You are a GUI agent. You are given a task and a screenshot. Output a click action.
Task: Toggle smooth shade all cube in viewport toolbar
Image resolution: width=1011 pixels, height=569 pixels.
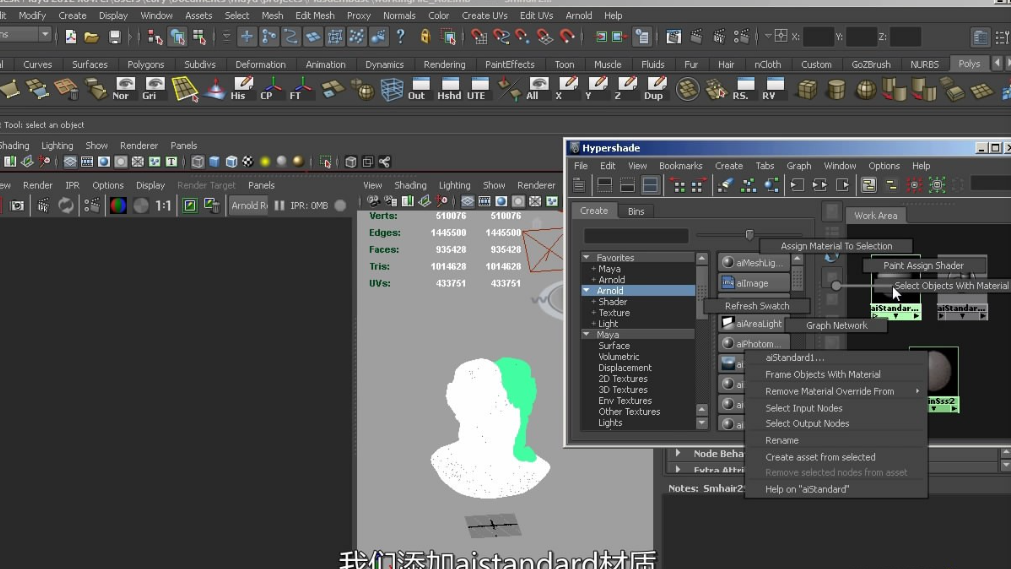point(214,162)
